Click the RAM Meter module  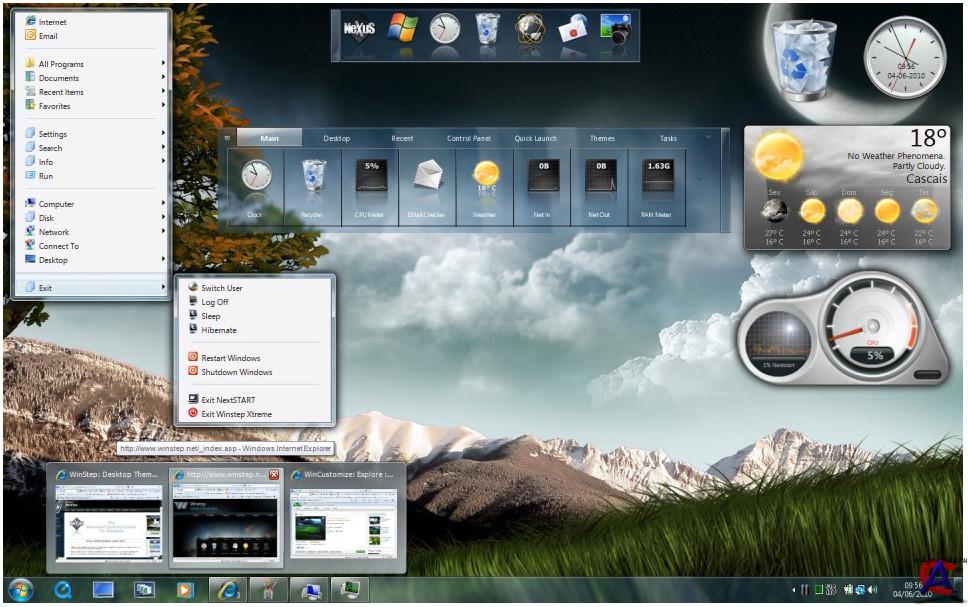pos(657,181)
